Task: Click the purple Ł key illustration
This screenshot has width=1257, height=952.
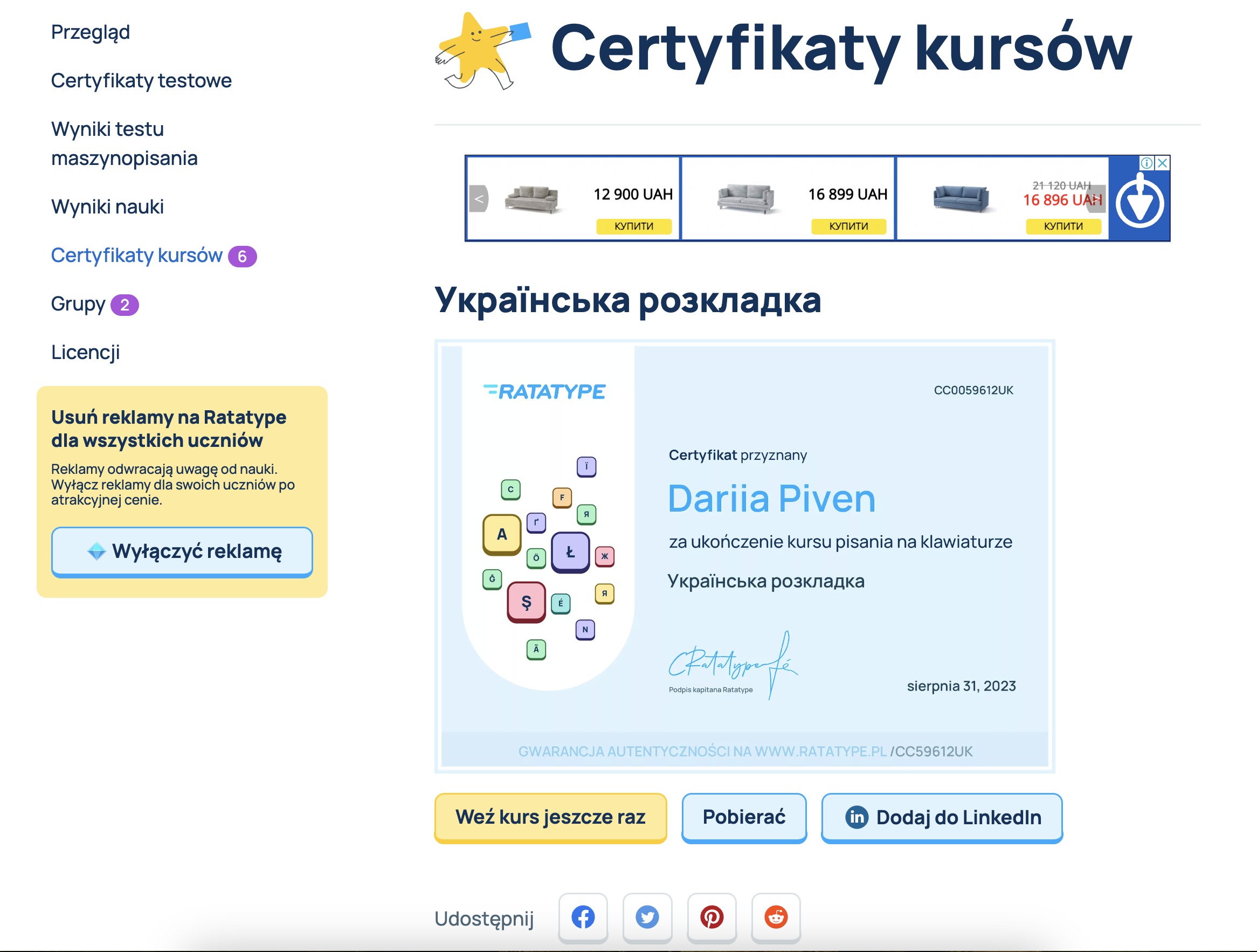Action: [x=570, y=552]
